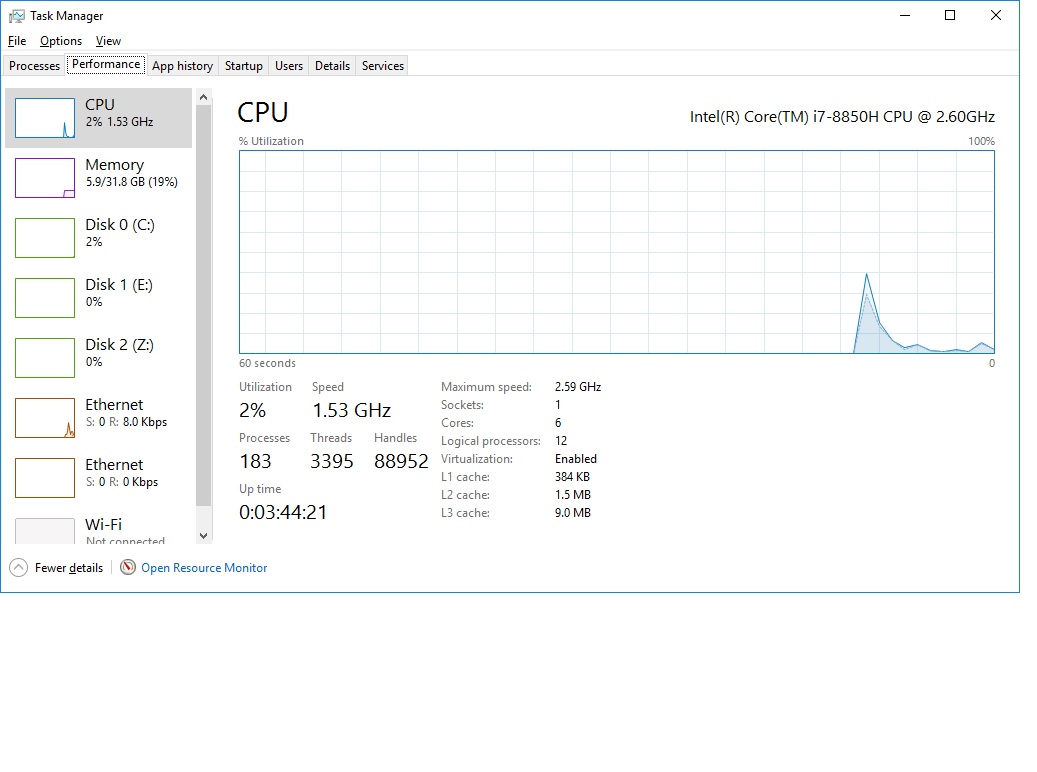Click the processes count 183
Viewport: 1037px width, 772px height.
pyautogui.click(x=256, y=461)
